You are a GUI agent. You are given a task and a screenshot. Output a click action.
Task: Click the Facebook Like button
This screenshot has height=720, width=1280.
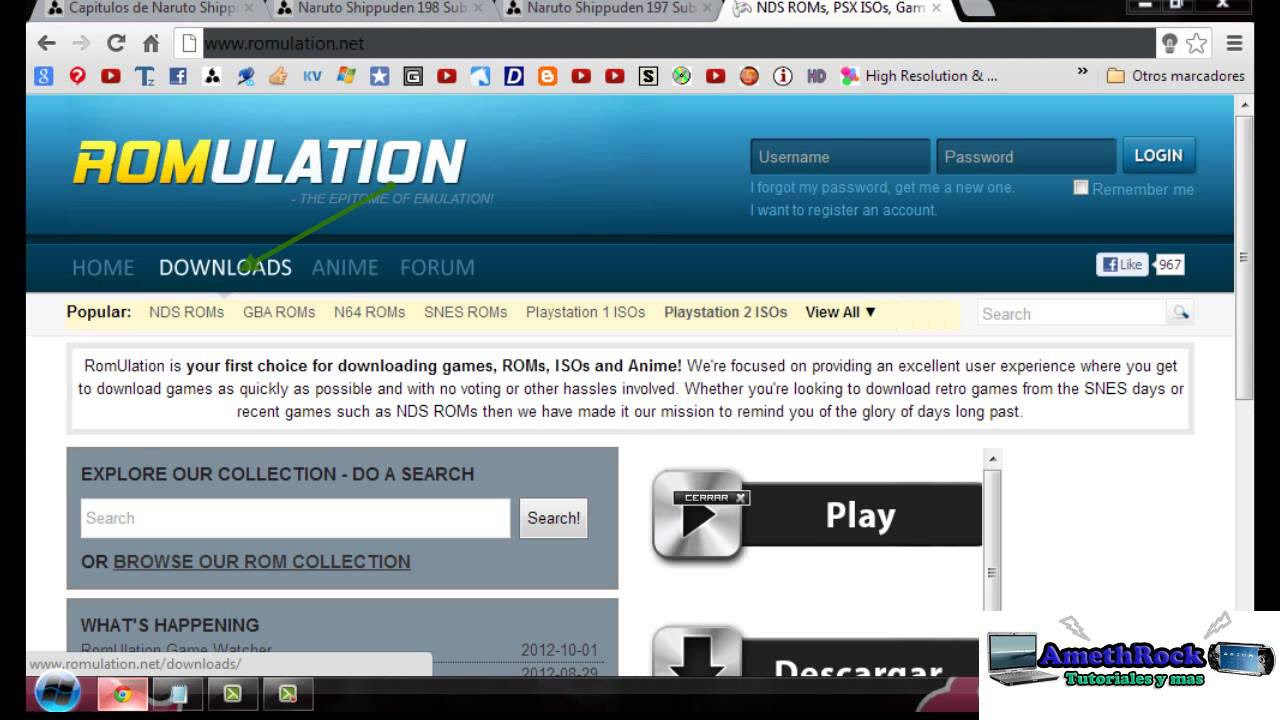coord(1121,265)
